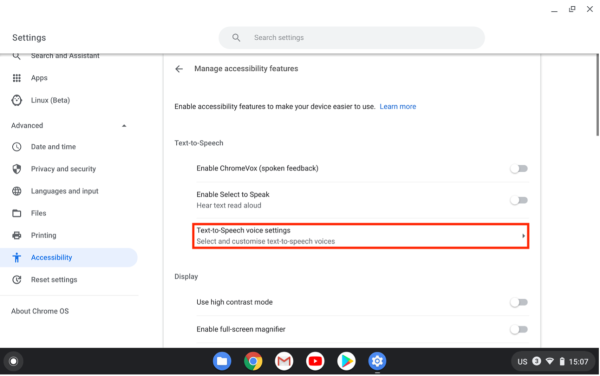Open YouTube from the shelf
The image size is (600, 376).
coord(315,361)
